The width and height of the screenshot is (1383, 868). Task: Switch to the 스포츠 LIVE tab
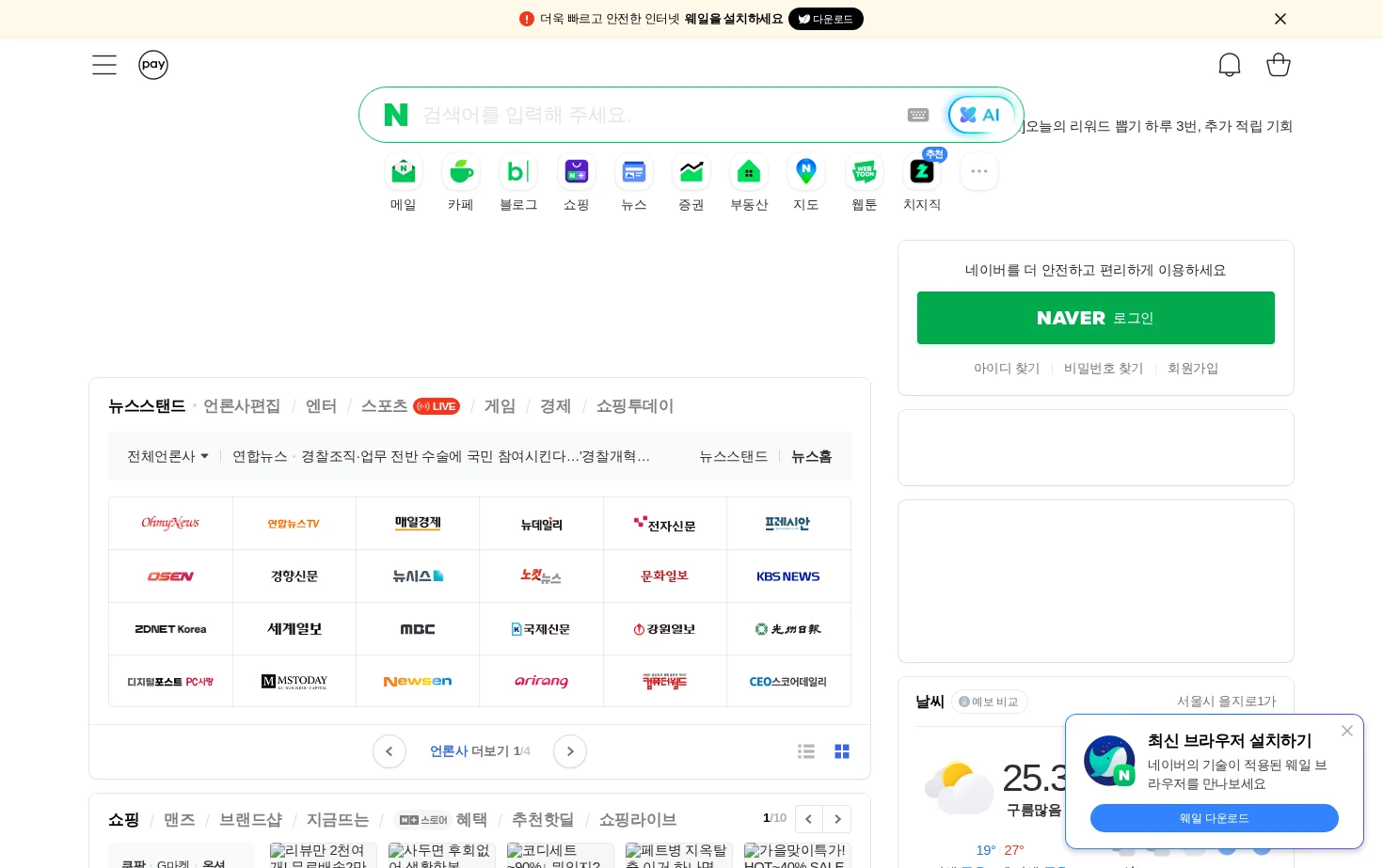click(x=411, y=406)
